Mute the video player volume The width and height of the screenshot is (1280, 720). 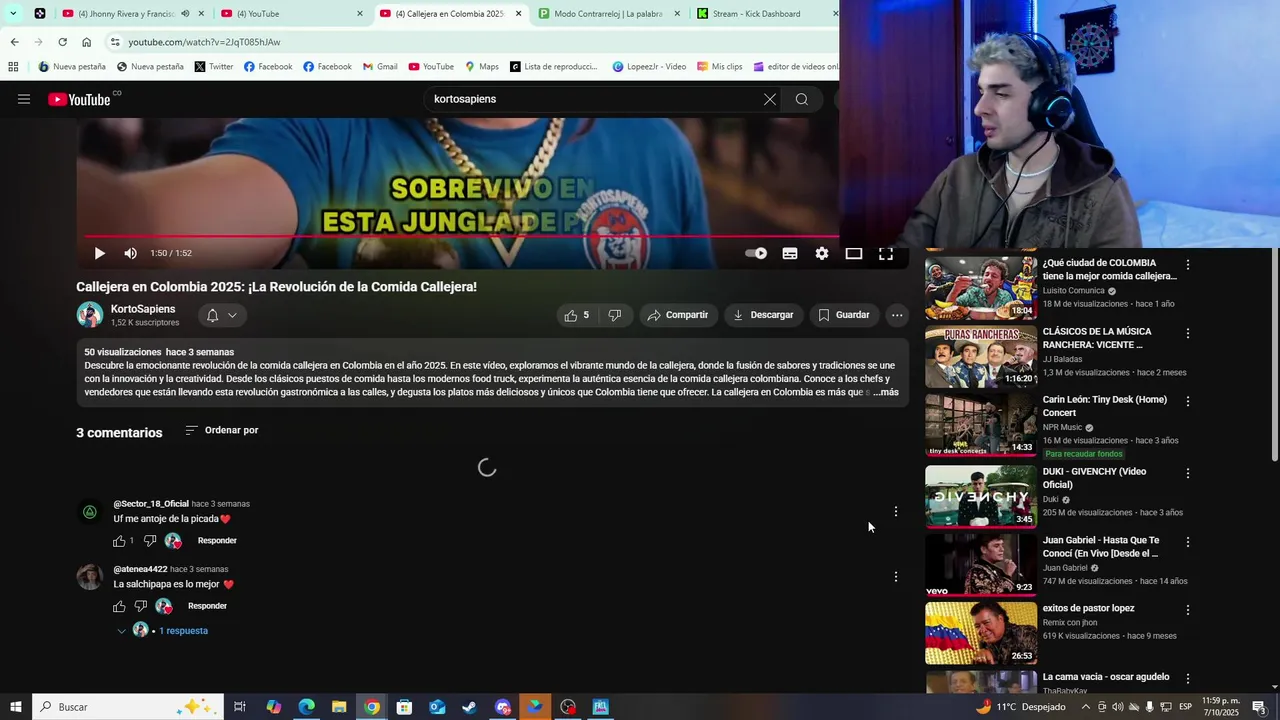click(x=130, y=253)
